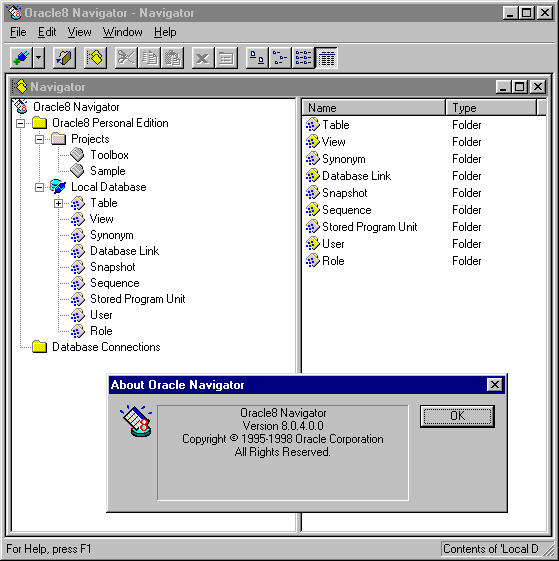Close the About Oracle Navigator dialog
This screenshot has height=561, width=559.
pyautogui.click(x=495, y=385)
